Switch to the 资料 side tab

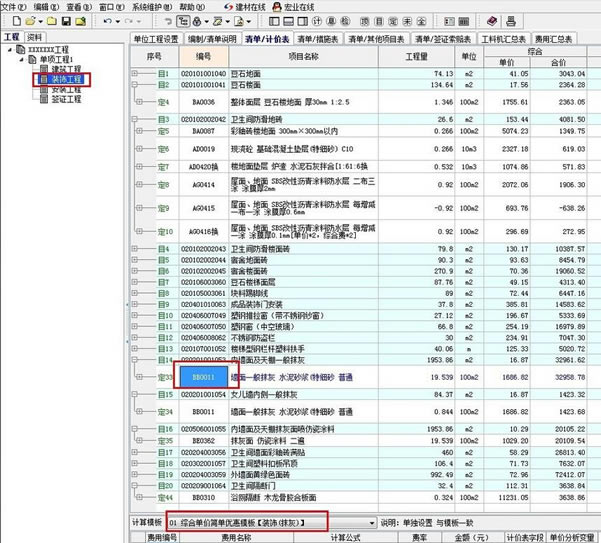(34, 37)
